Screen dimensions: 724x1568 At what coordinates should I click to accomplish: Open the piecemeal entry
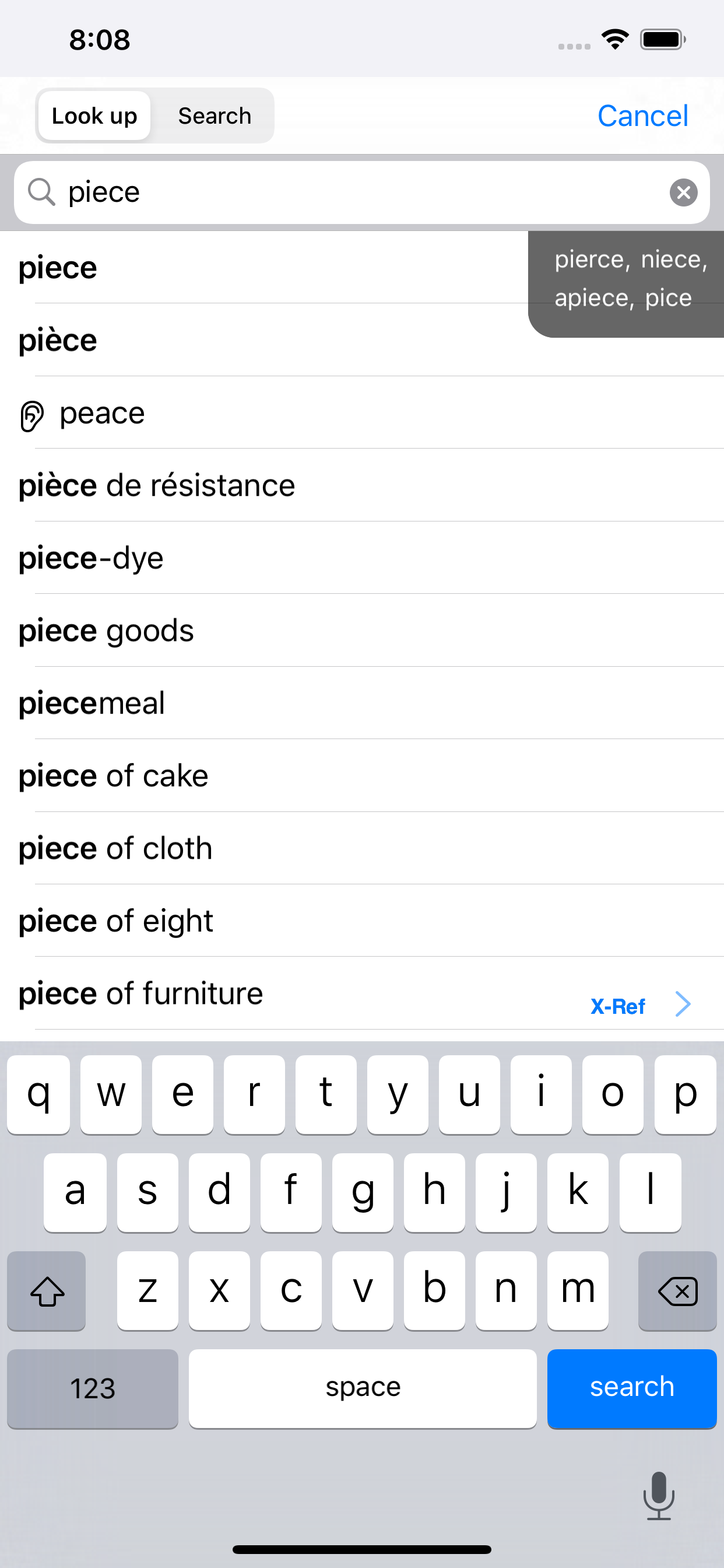pos(92,703)
